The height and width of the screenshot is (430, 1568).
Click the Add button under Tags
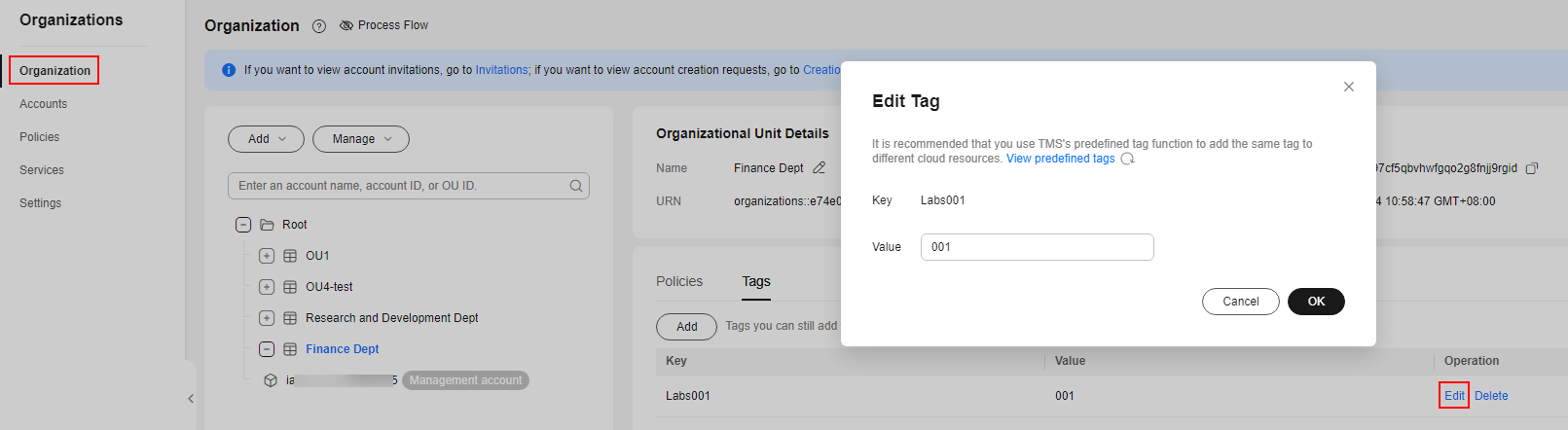pyautogui.click(x=687, y=327)
